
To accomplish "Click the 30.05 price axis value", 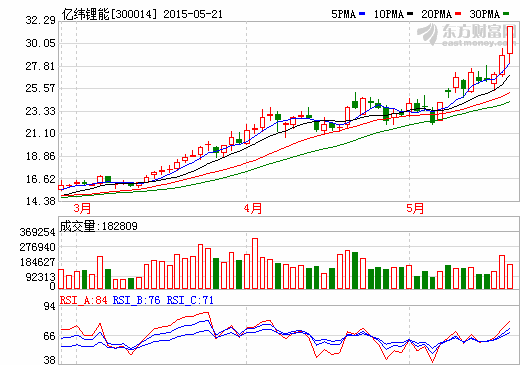I will [x=40, y=43].
